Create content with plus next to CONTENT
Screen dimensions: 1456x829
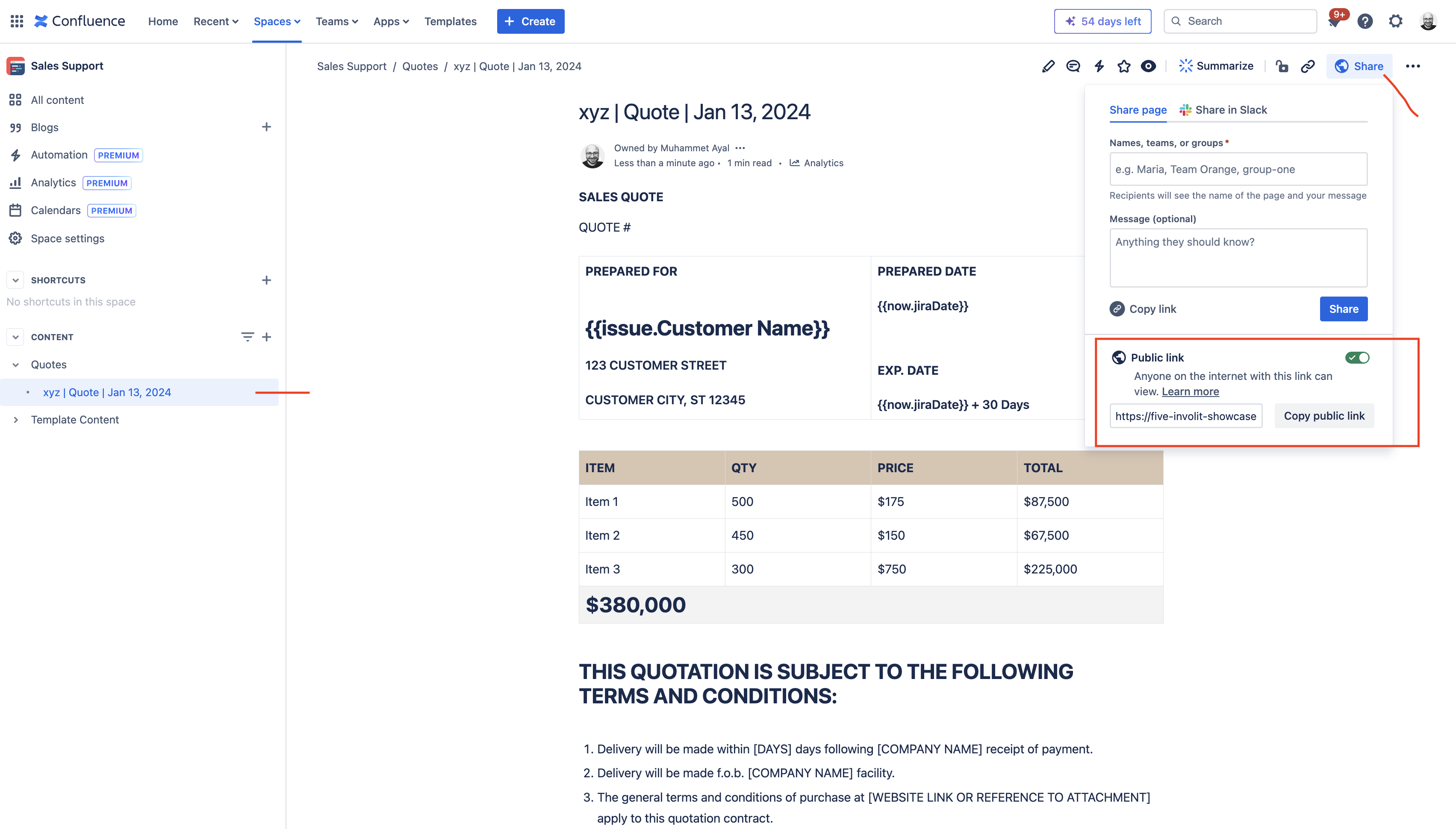coord(266,337)
